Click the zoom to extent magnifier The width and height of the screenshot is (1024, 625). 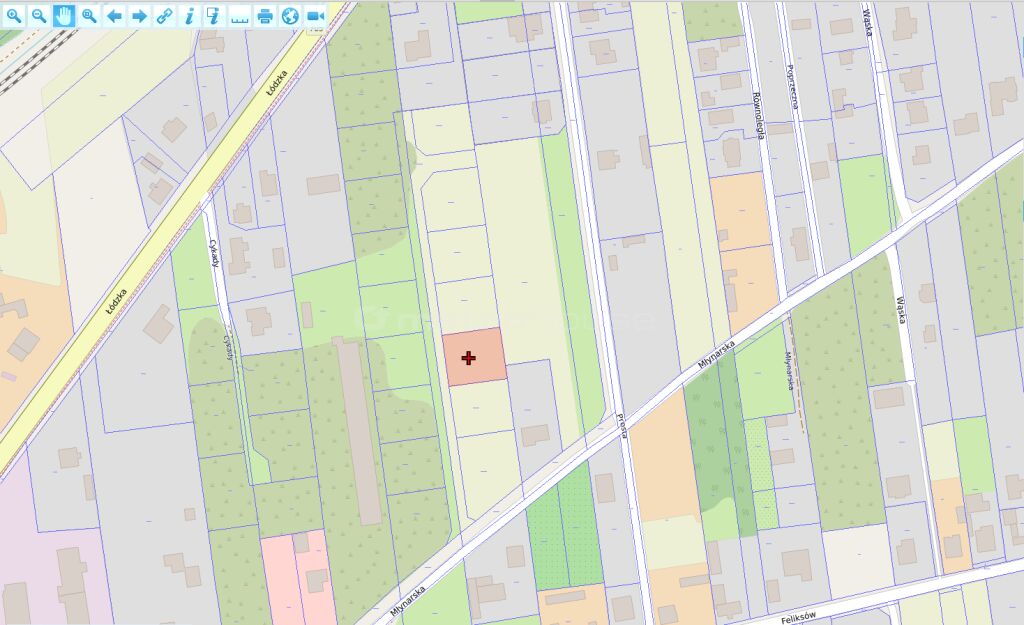pos(89,15)
